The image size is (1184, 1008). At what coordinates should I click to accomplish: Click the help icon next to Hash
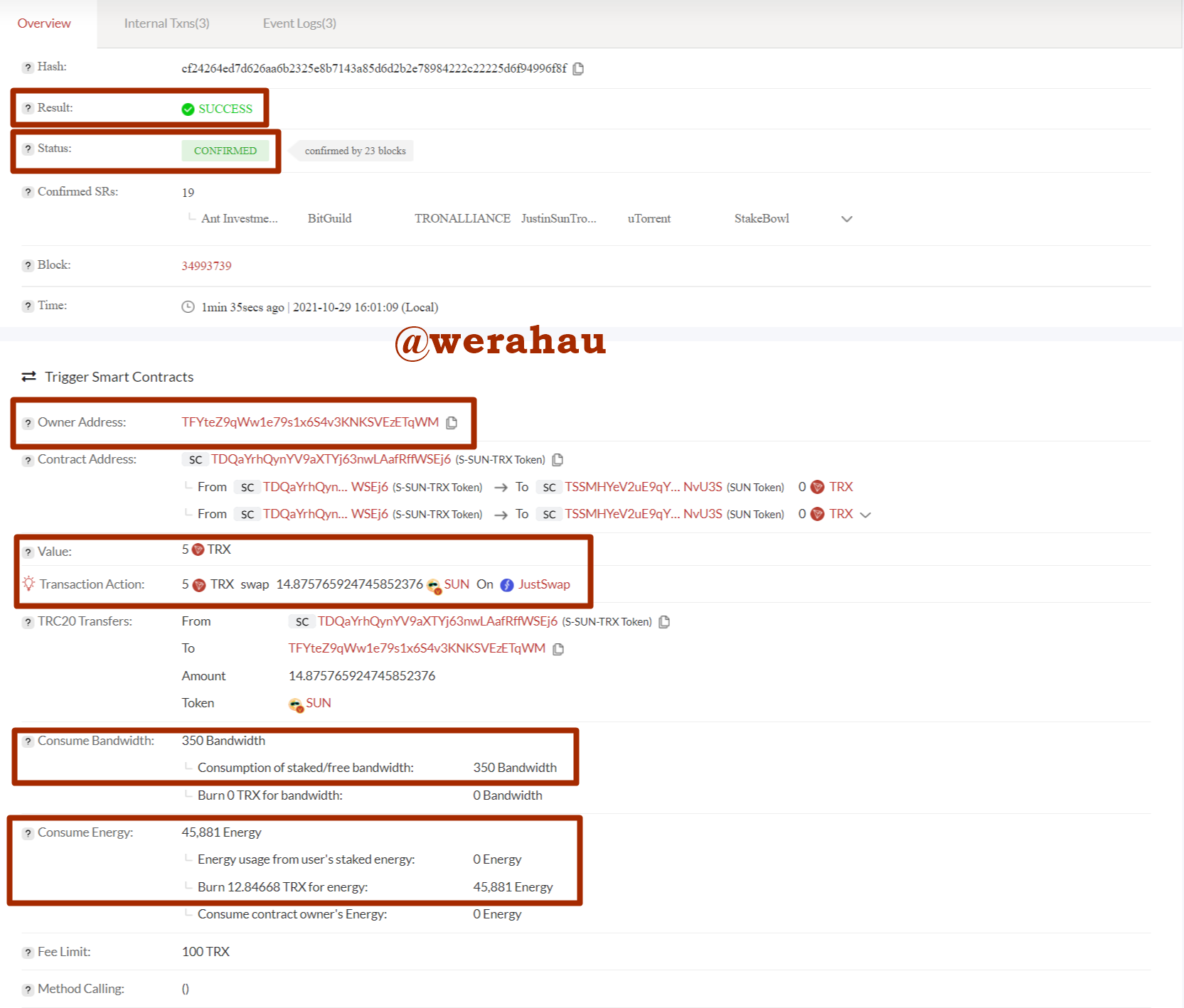28,68
